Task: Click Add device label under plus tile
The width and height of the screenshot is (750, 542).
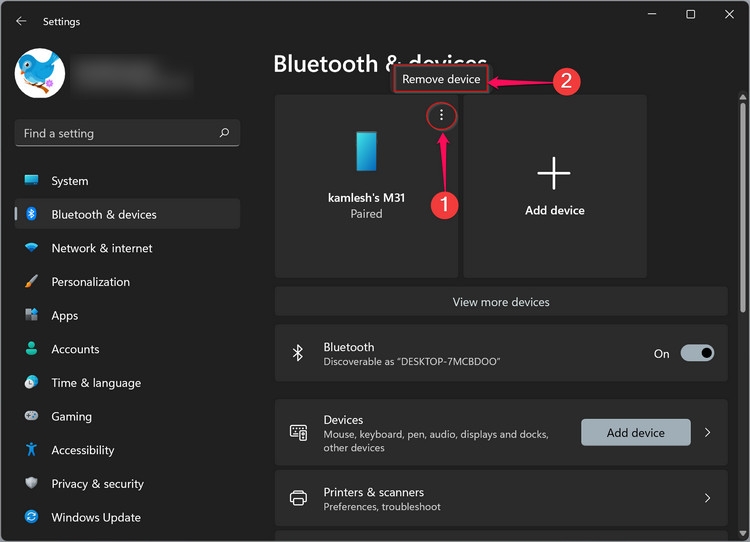Action: point(555,210)
